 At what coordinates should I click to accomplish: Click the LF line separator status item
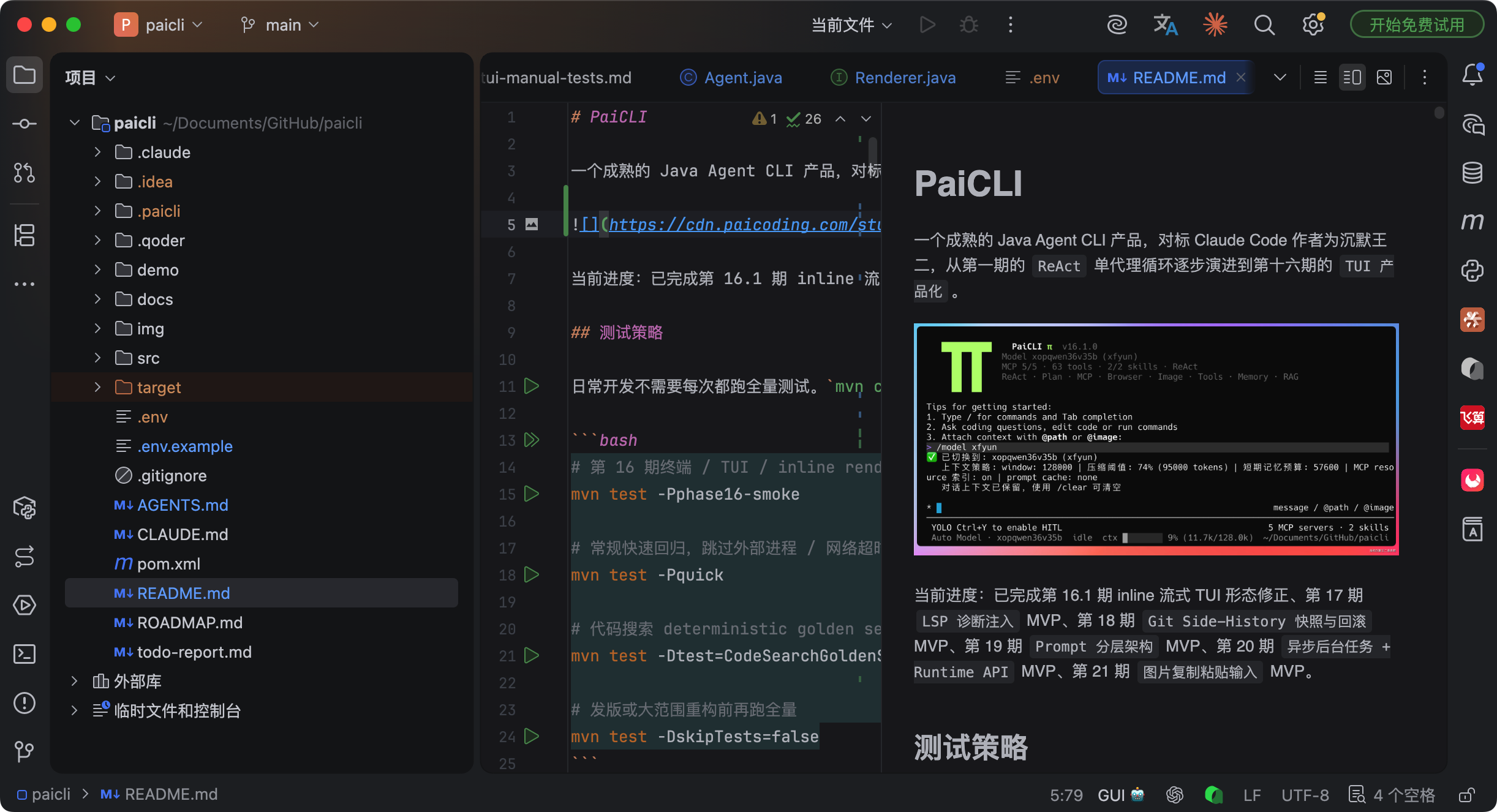(1252, 795)
